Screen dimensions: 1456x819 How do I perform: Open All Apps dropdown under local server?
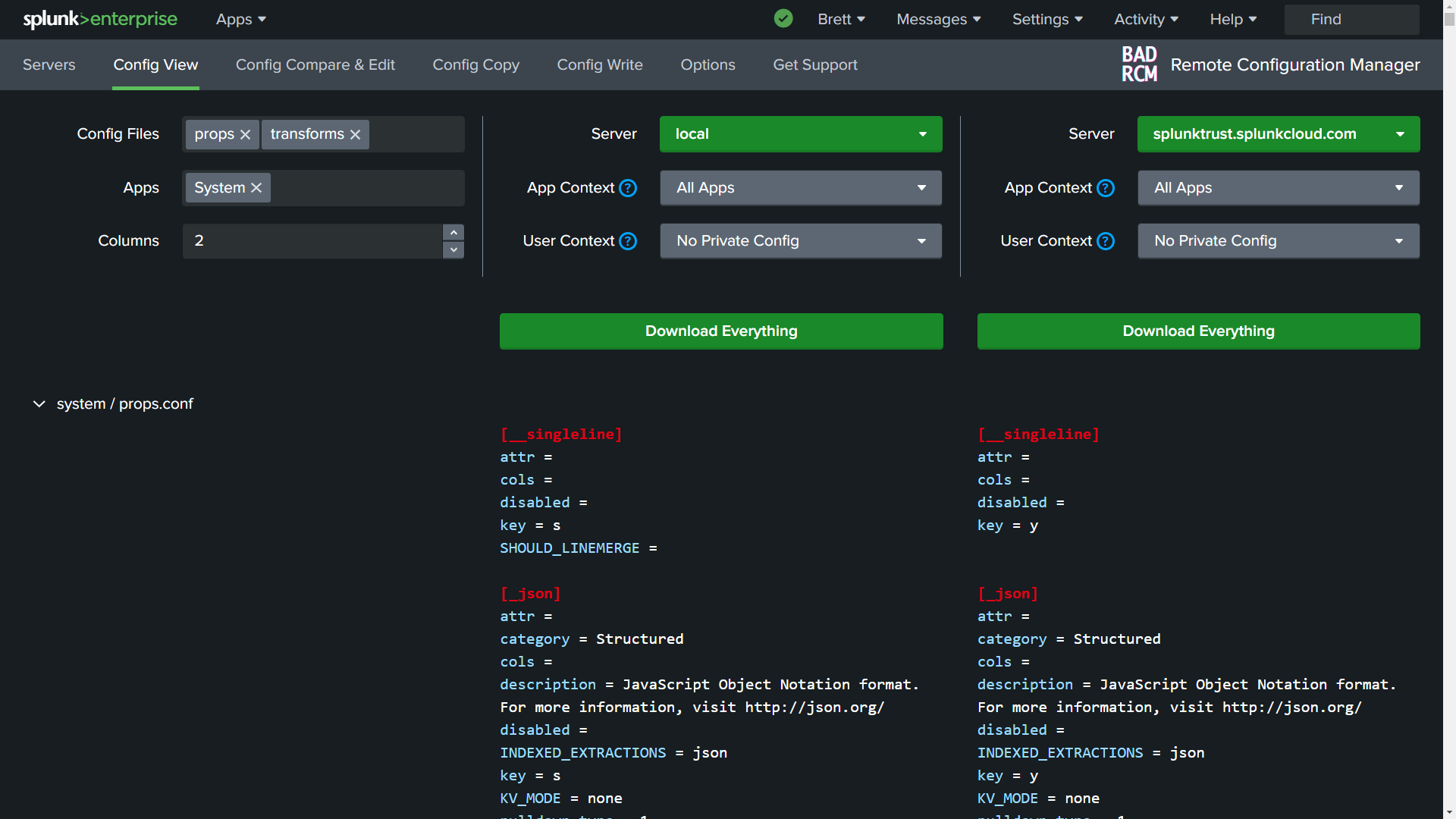(x=801, y=188)
